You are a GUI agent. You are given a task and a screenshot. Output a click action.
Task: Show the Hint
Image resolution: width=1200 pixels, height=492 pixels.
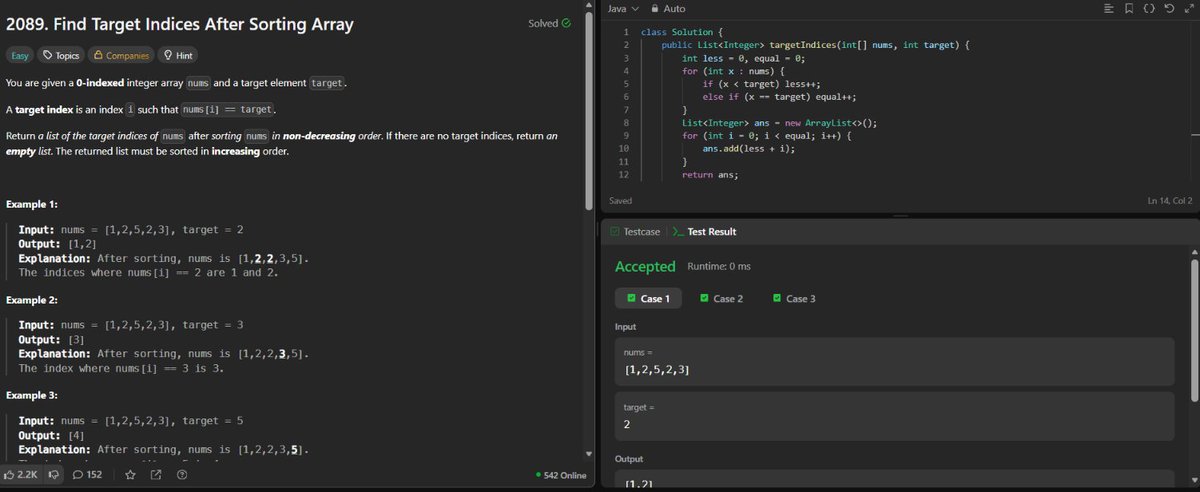tap(178, 56)
